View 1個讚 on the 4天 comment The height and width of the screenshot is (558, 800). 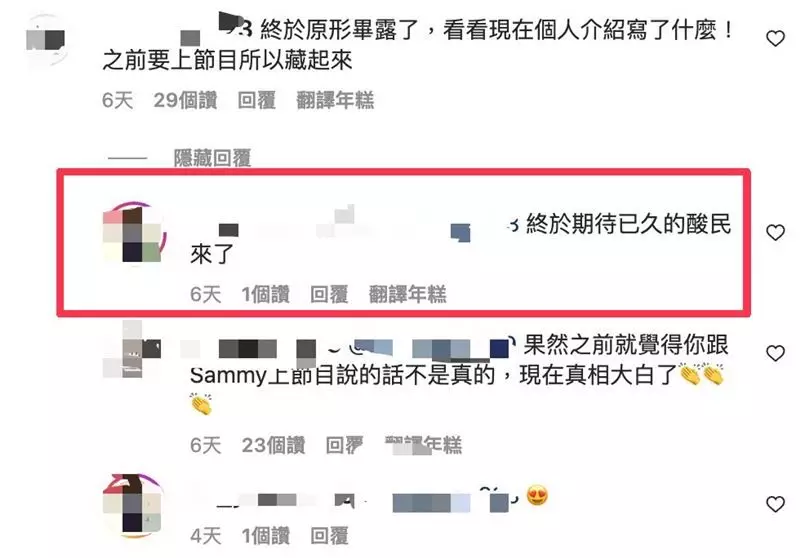(x=265, y=536)
